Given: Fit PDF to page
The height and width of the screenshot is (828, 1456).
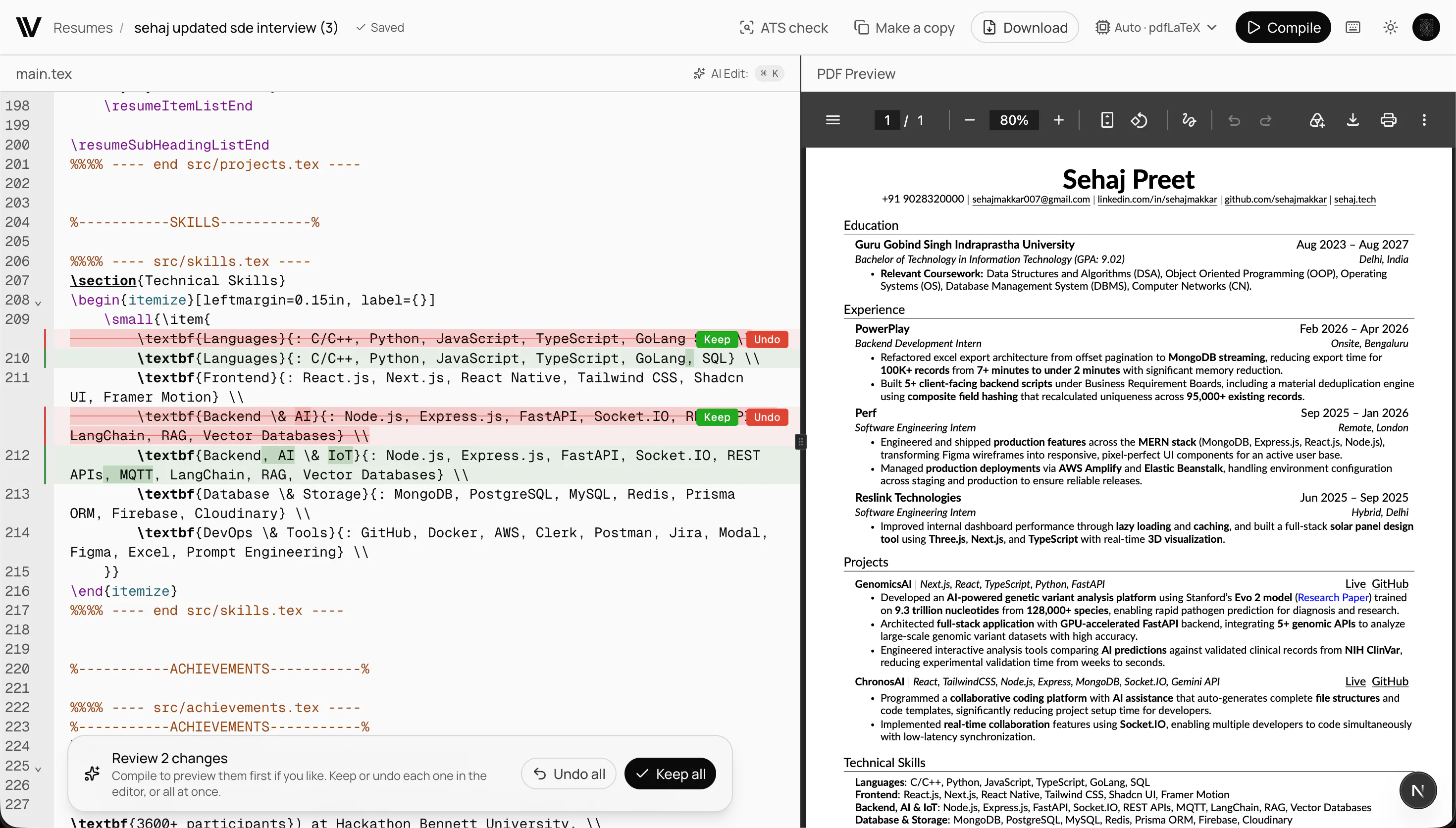Looking at the screenshot, I should 1106,120.
